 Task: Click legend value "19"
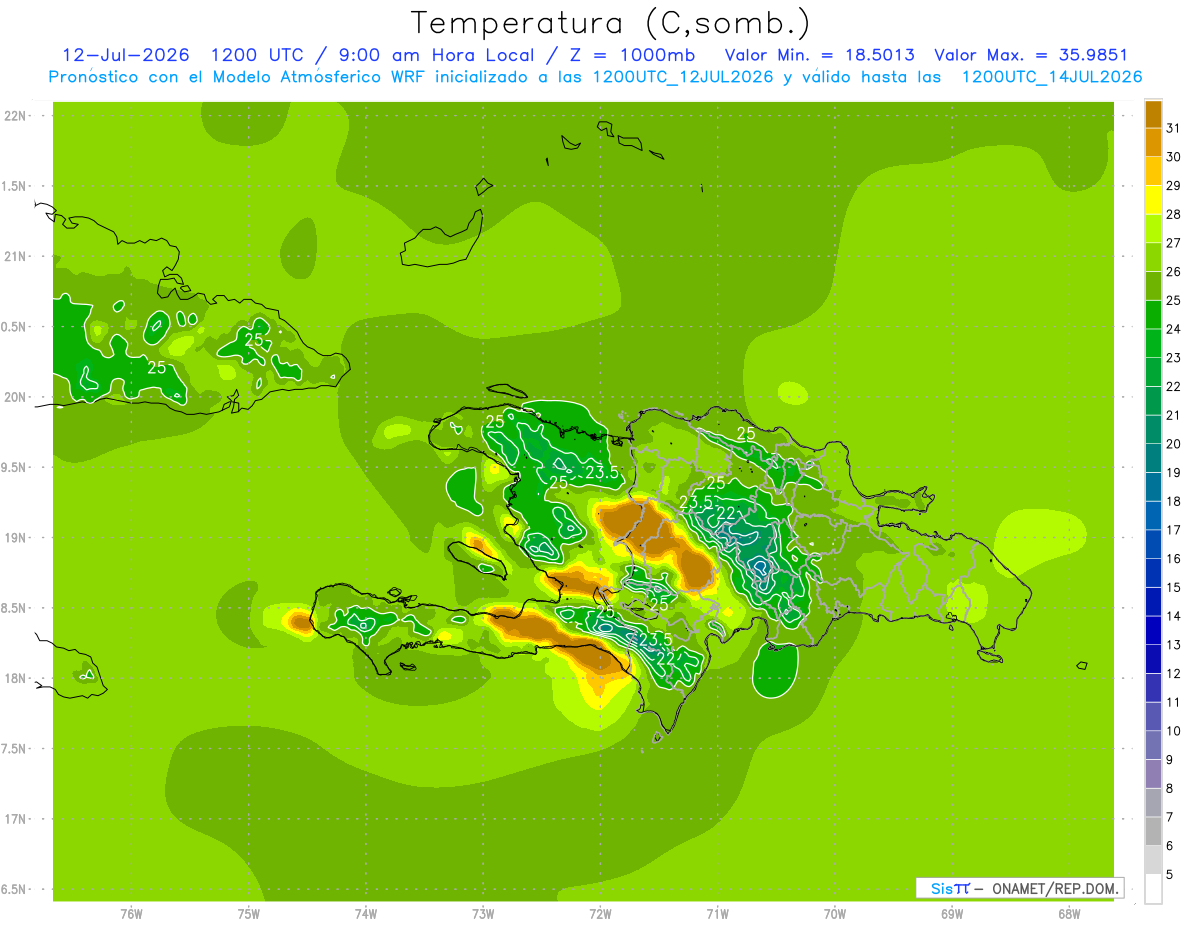(x=1174, y=472)
